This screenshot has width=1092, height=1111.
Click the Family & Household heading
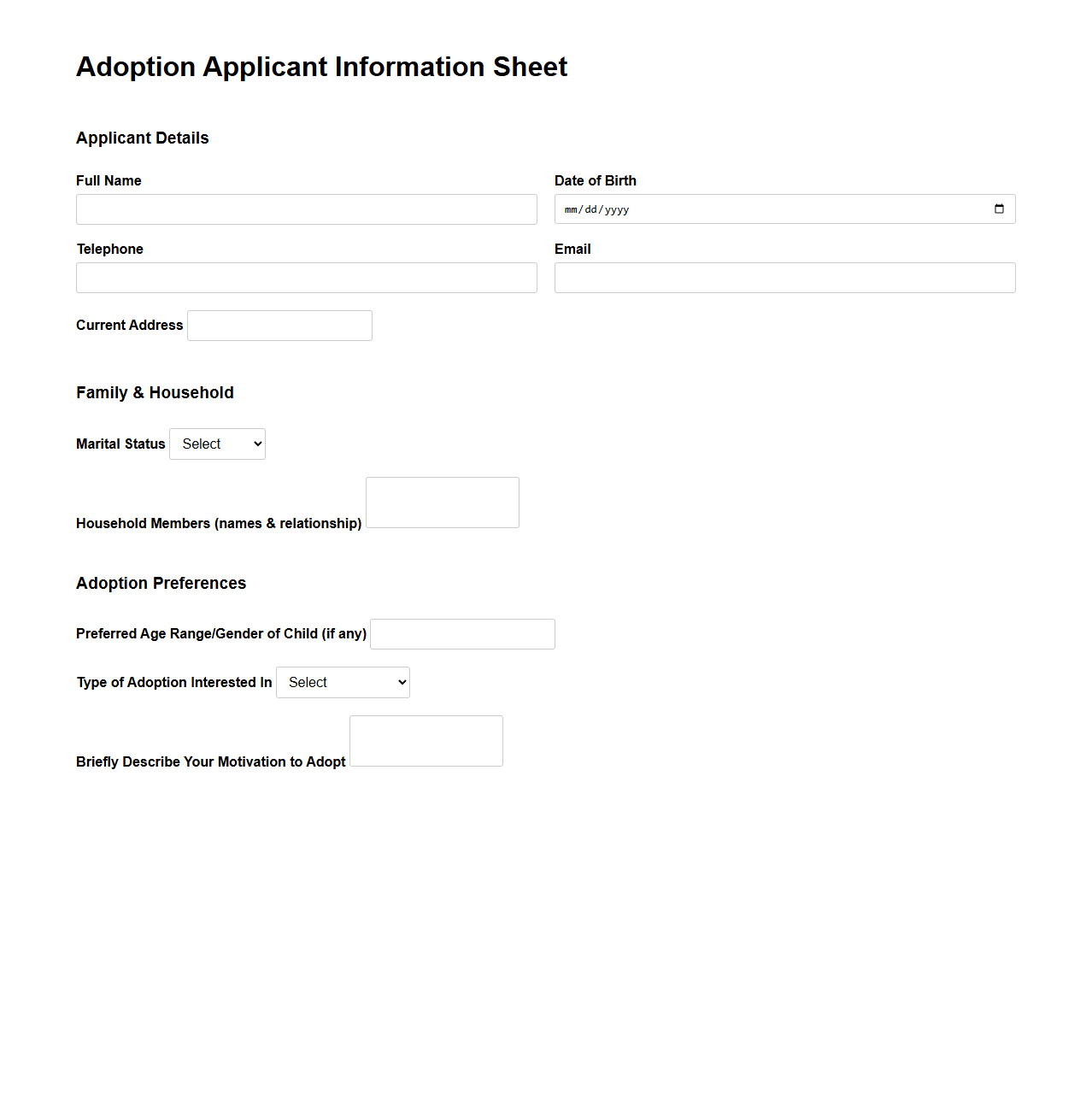pos(155,392)
